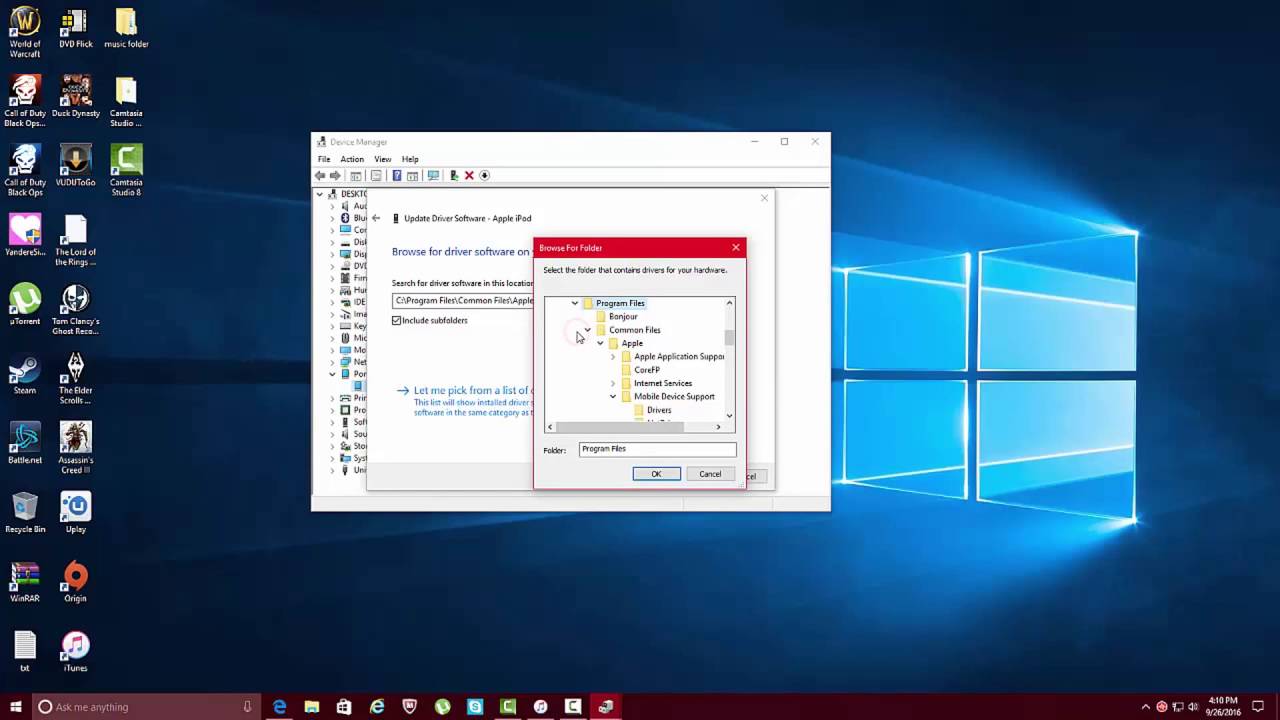The height and width of the screenshot is (720, 1280).
Task: Open the File menu in Device Manager
Action: (324, 159)
